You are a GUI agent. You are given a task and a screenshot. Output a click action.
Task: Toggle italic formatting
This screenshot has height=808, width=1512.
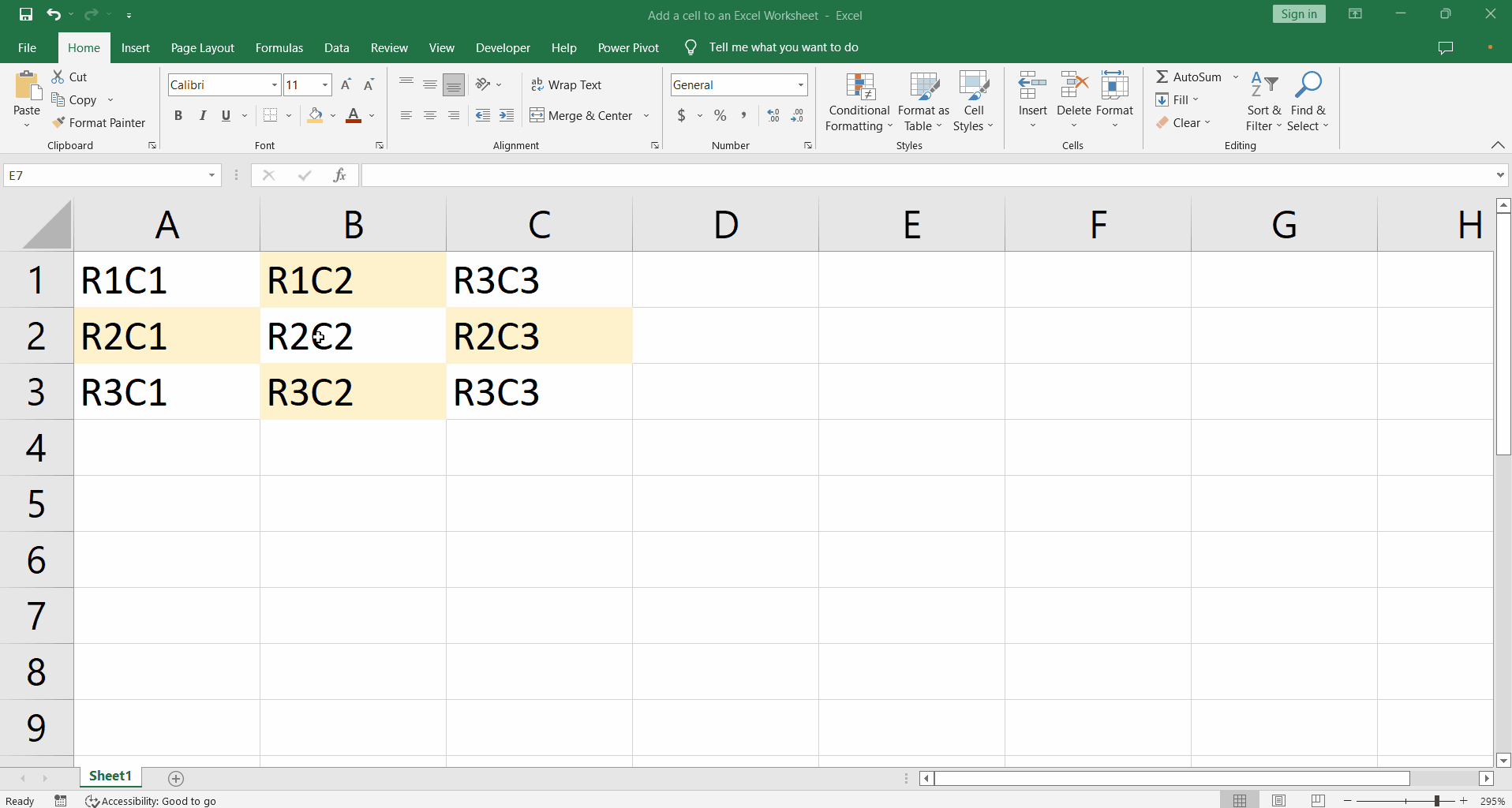click(202, 115)
